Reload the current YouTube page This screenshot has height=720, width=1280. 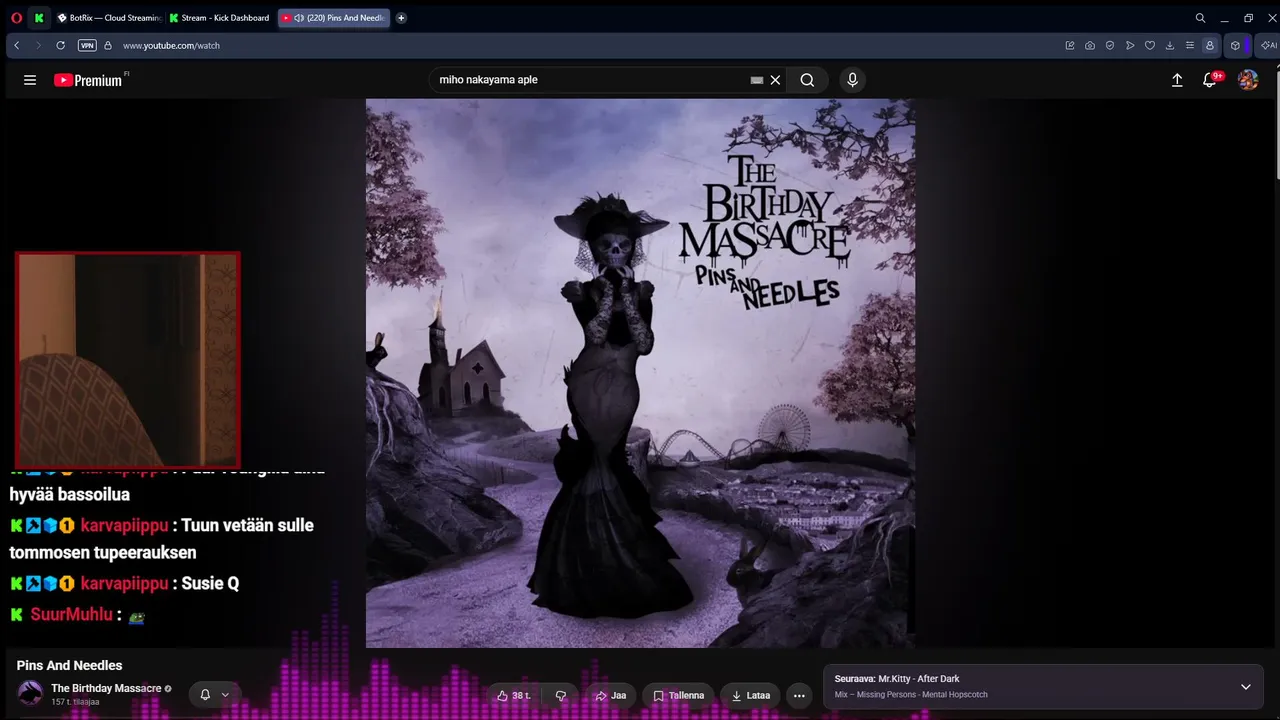coord(60,45)
